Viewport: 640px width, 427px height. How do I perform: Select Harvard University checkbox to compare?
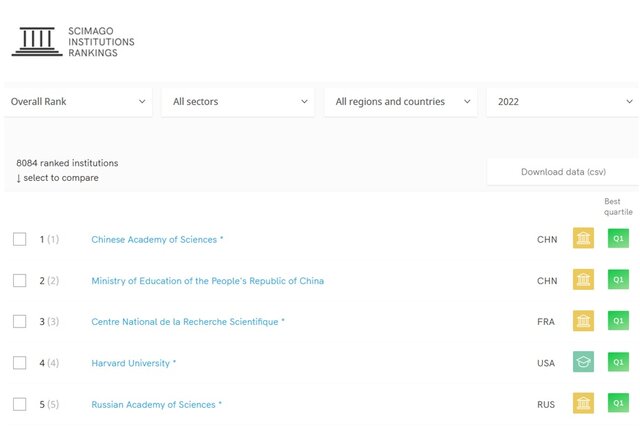20,362
